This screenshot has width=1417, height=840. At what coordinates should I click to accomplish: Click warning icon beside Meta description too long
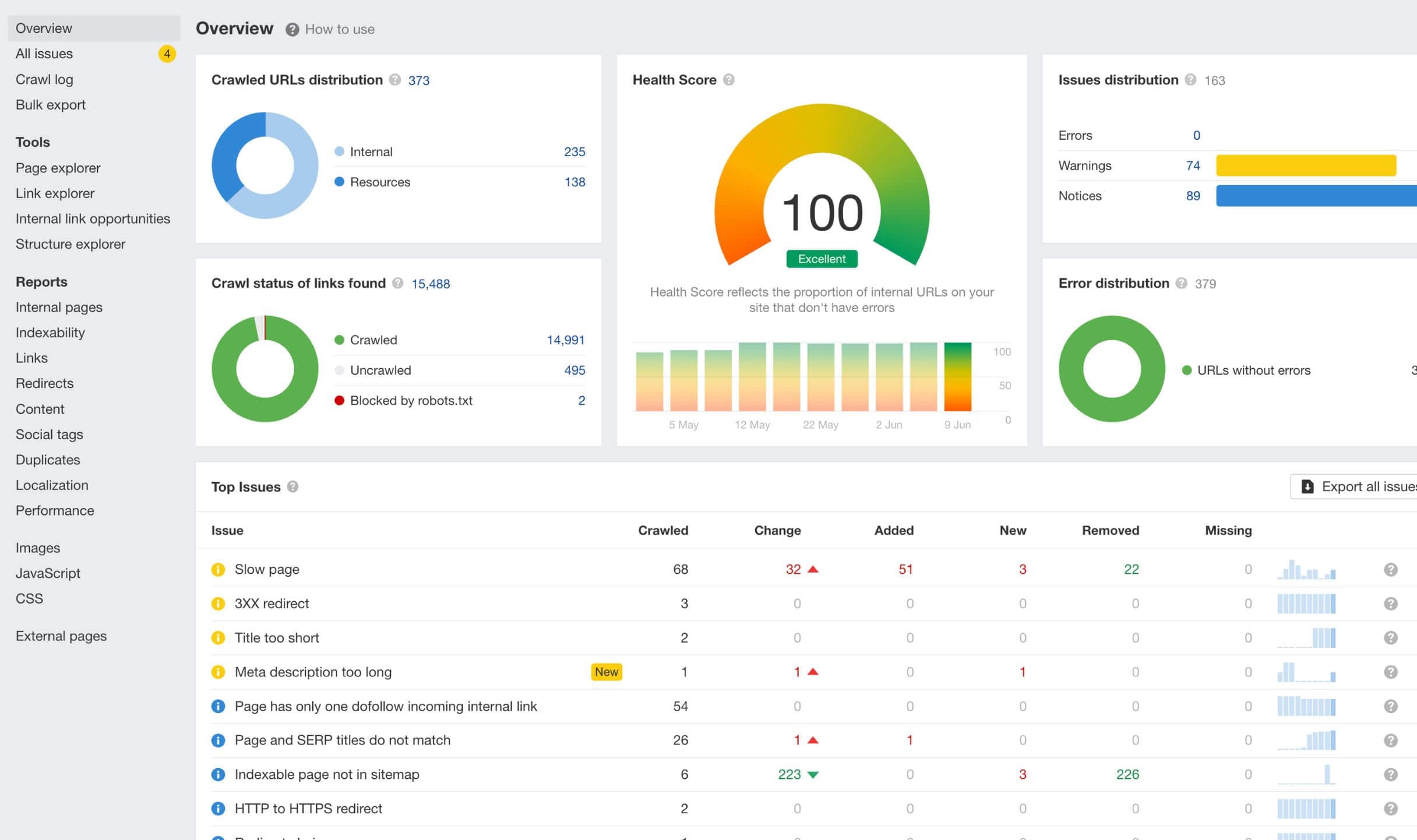(218, 672)
